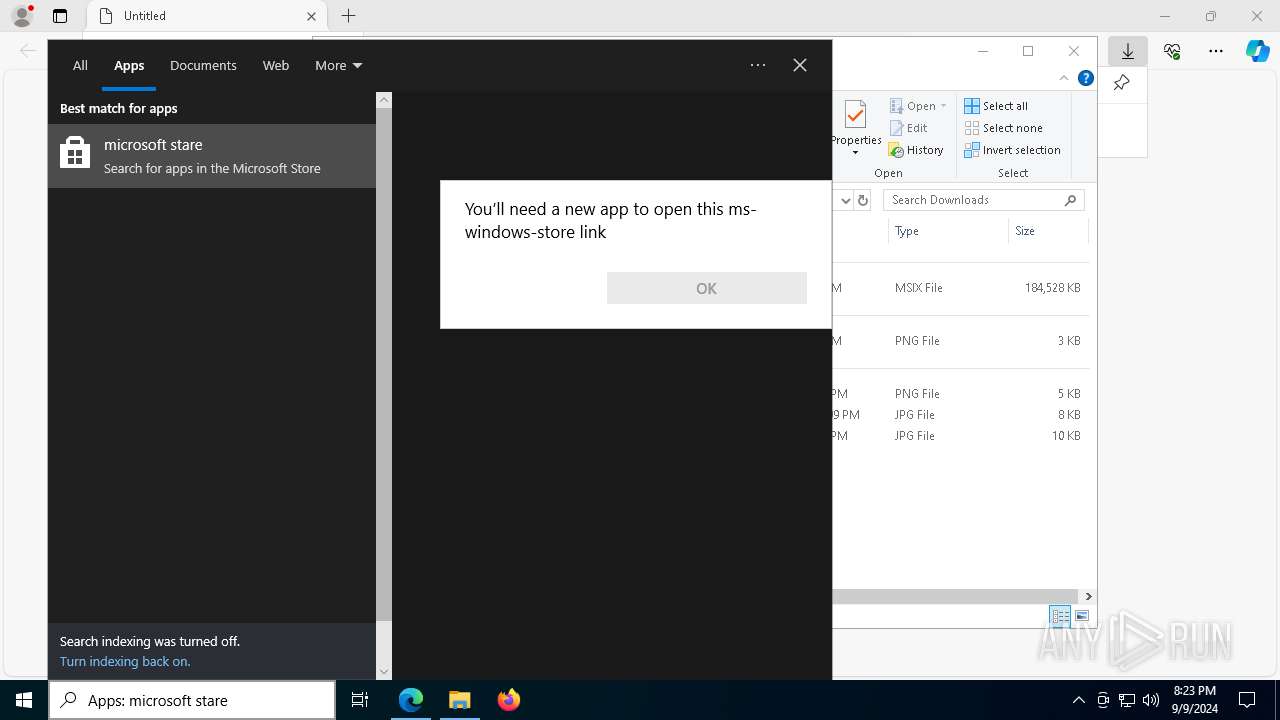Open the volume tray icon
The width and height of the screenshot is (1280, 720).
pos(1151,700)
